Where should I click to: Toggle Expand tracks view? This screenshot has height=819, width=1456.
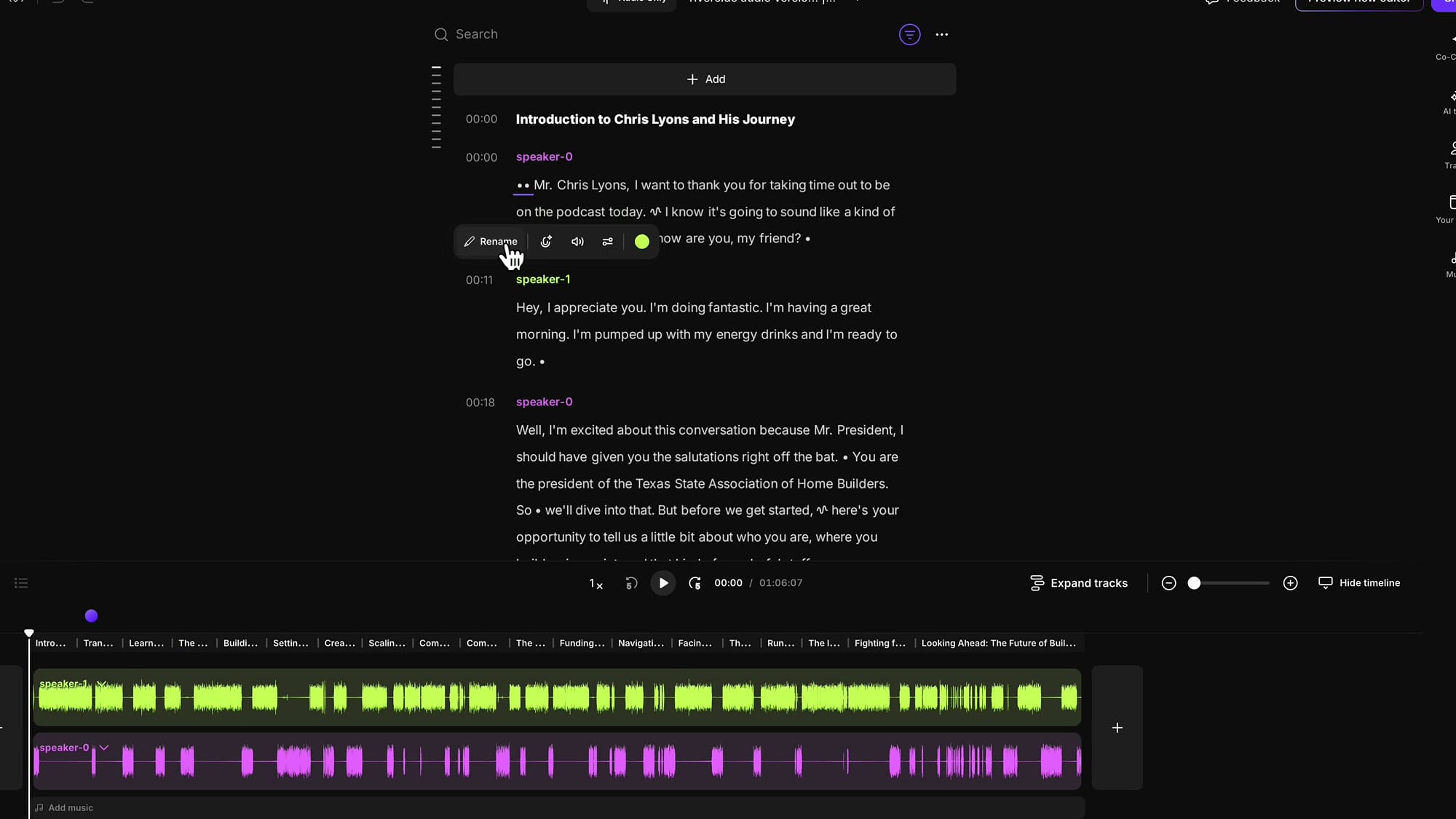[1079, 582]
